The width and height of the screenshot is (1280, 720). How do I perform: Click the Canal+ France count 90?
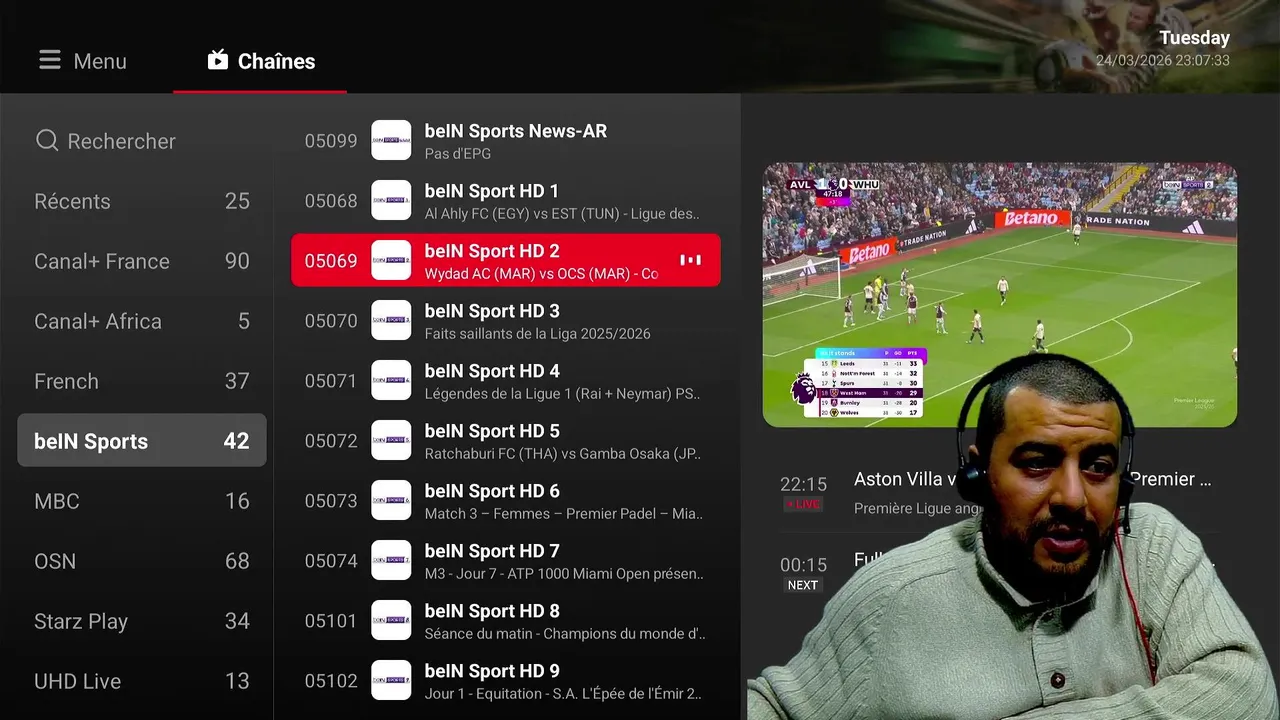coord(237,261)
